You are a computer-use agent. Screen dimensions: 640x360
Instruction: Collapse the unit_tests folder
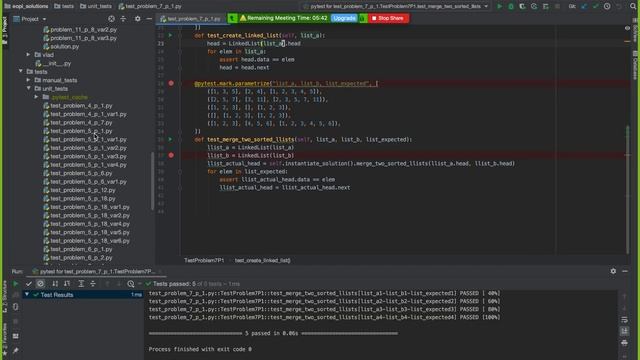28,89
